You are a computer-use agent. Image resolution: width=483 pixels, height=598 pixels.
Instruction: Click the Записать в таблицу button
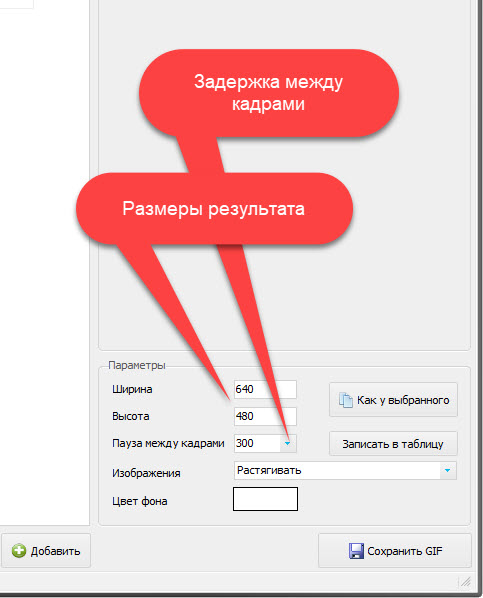click(x=393, y=444)
